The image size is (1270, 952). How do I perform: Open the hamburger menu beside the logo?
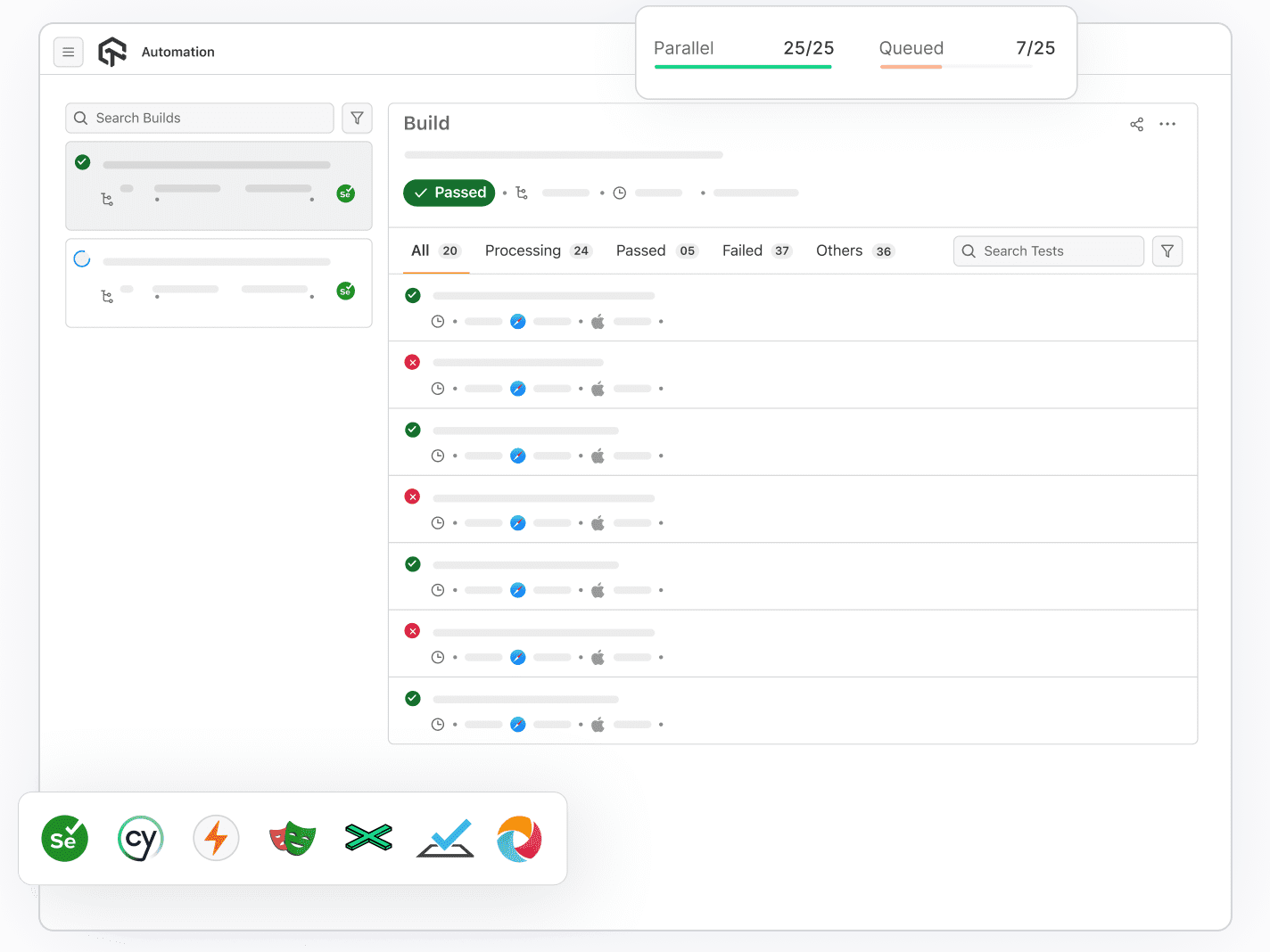[69, 52]
